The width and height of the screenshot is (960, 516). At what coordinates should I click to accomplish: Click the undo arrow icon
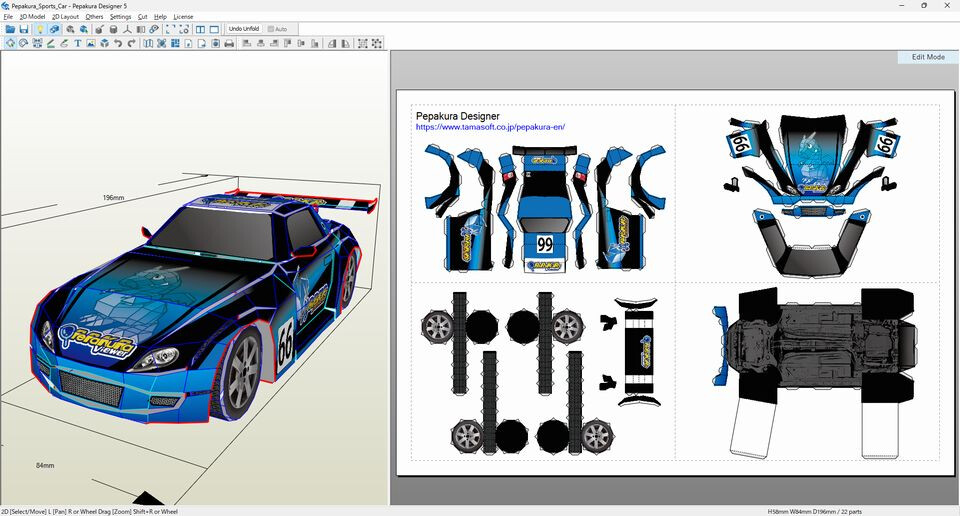pos(118,44)
